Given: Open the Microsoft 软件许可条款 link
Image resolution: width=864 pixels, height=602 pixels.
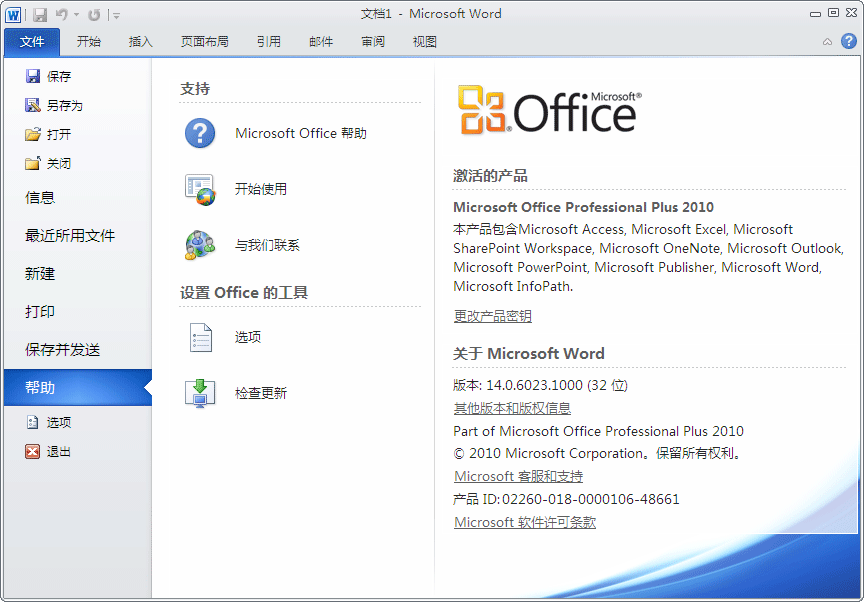Looking at the screenshot, I should click(525, 522).
